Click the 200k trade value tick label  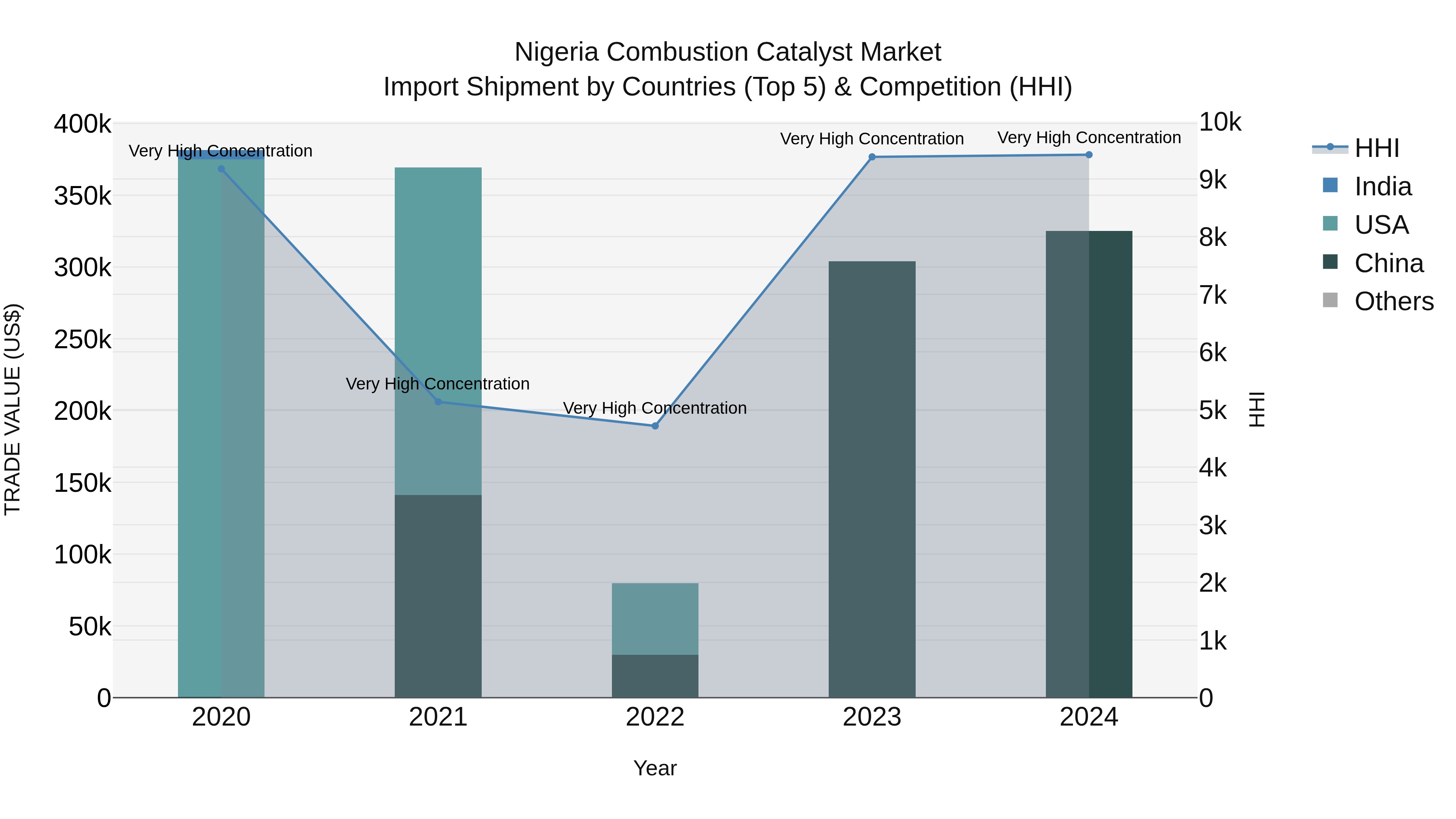click(x=83, y=411)
